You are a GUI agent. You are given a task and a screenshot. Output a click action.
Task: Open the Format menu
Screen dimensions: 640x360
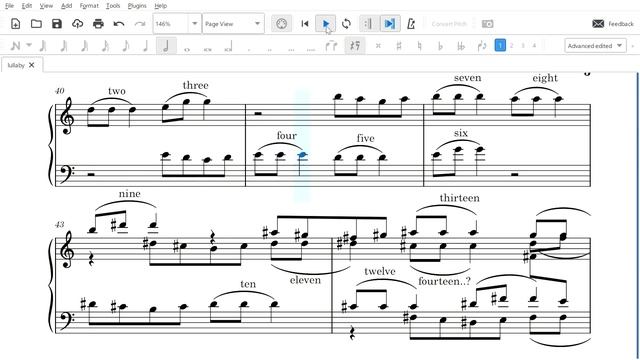pos(89,6)
